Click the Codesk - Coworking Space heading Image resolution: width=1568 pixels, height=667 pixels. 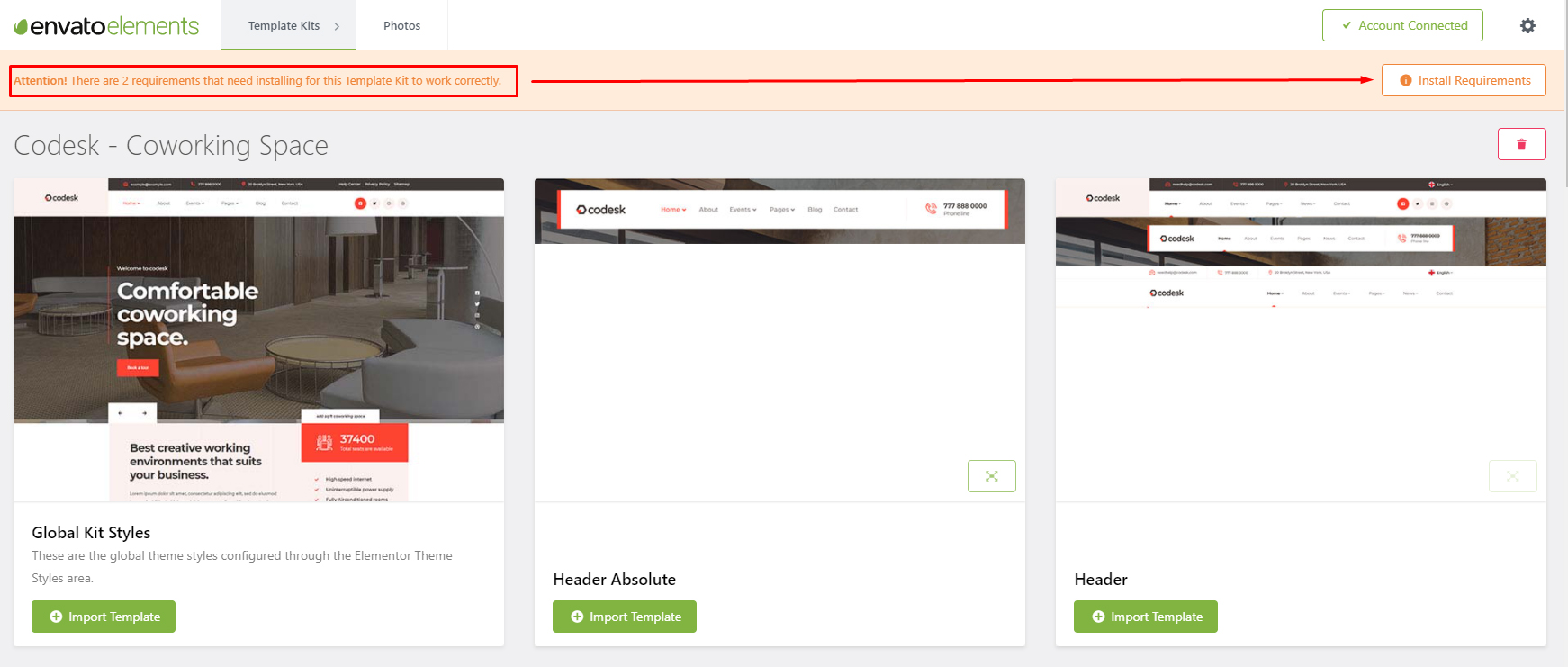pyautogui.click(x=171, y=145)
